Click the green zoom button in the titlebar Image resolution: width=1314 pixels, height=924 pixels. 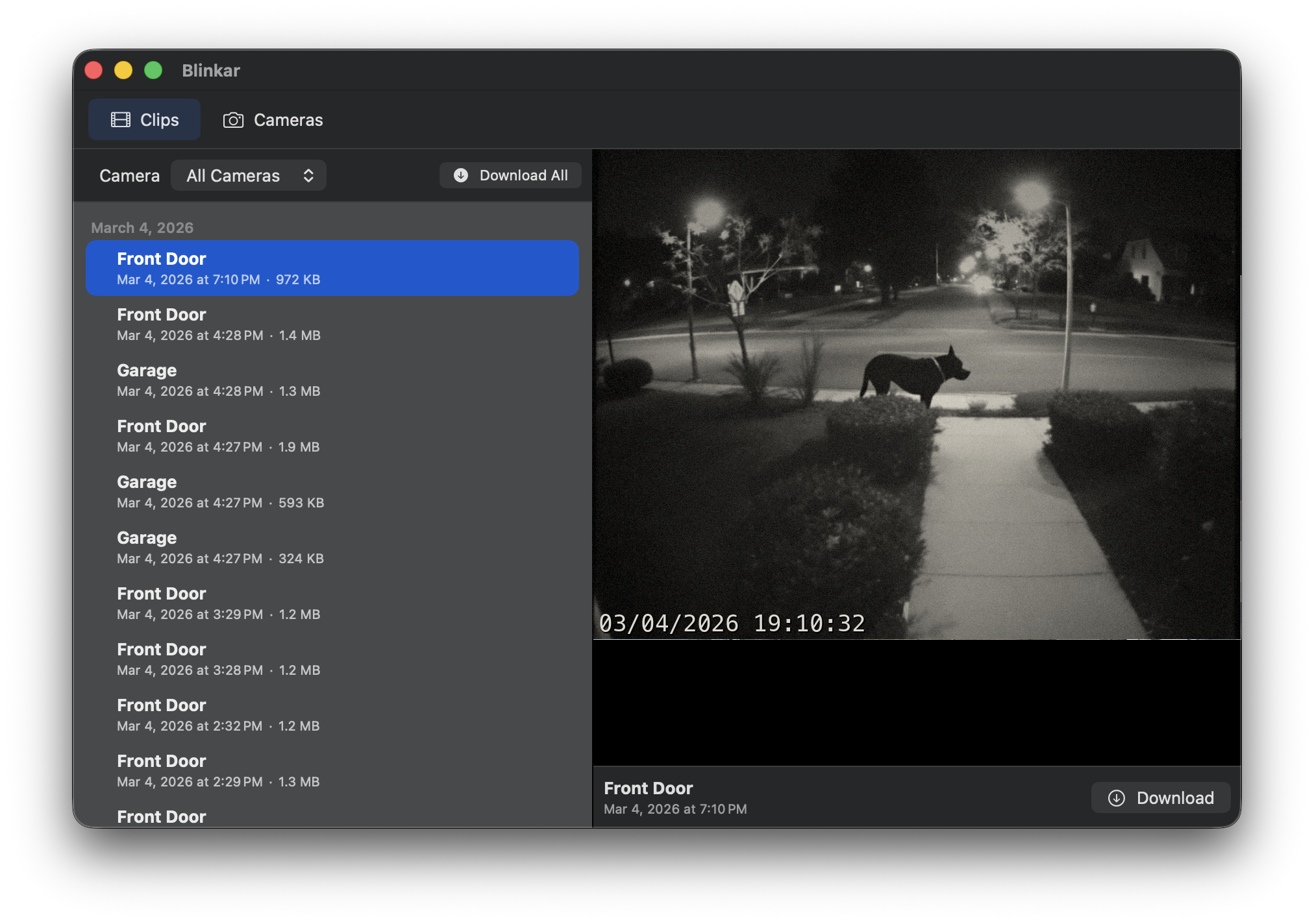coord(153,69)
